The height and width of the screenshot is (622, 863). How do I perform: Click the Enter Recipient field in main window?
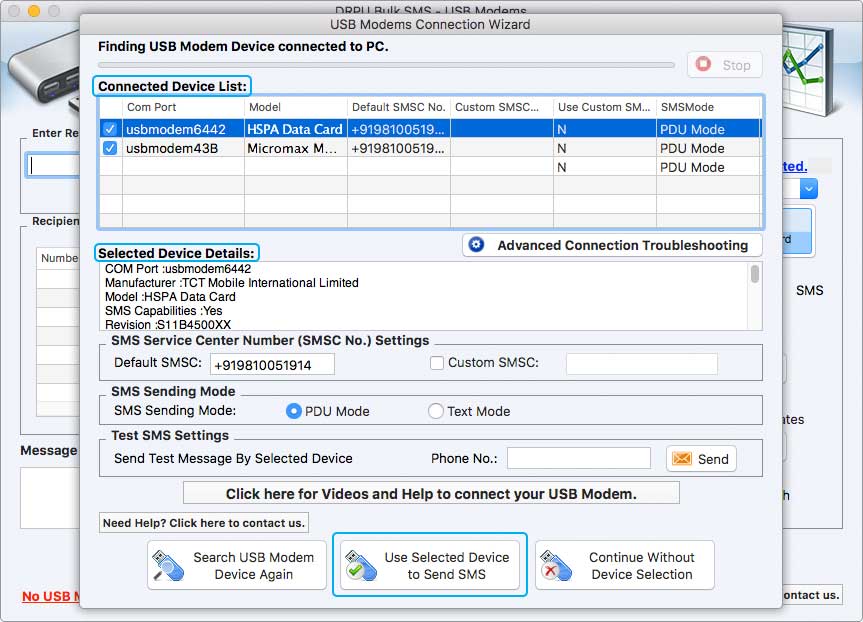point(53,165)
